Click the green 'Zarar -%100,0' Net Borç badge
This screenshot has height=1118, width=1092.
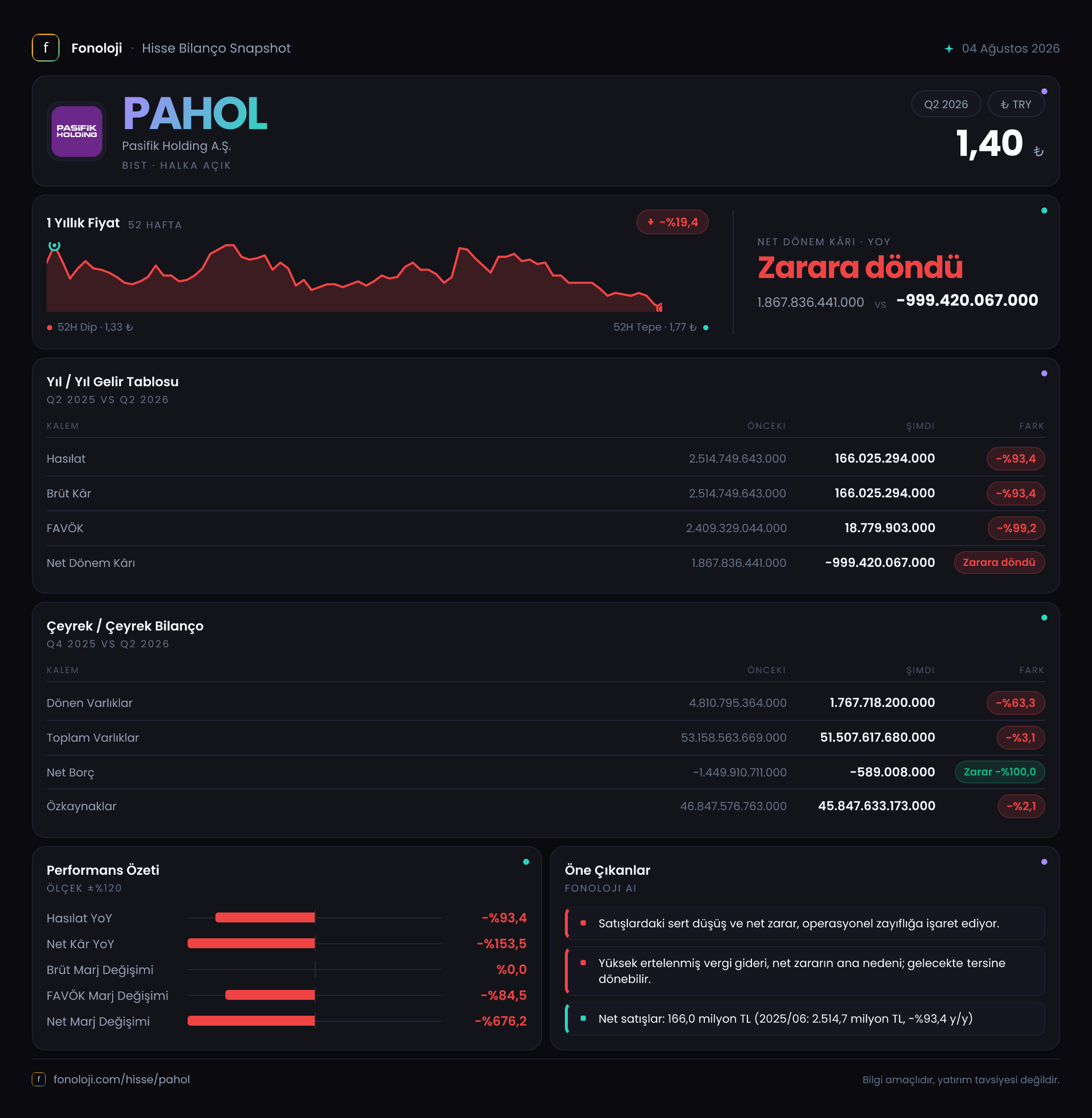[999, 771]
